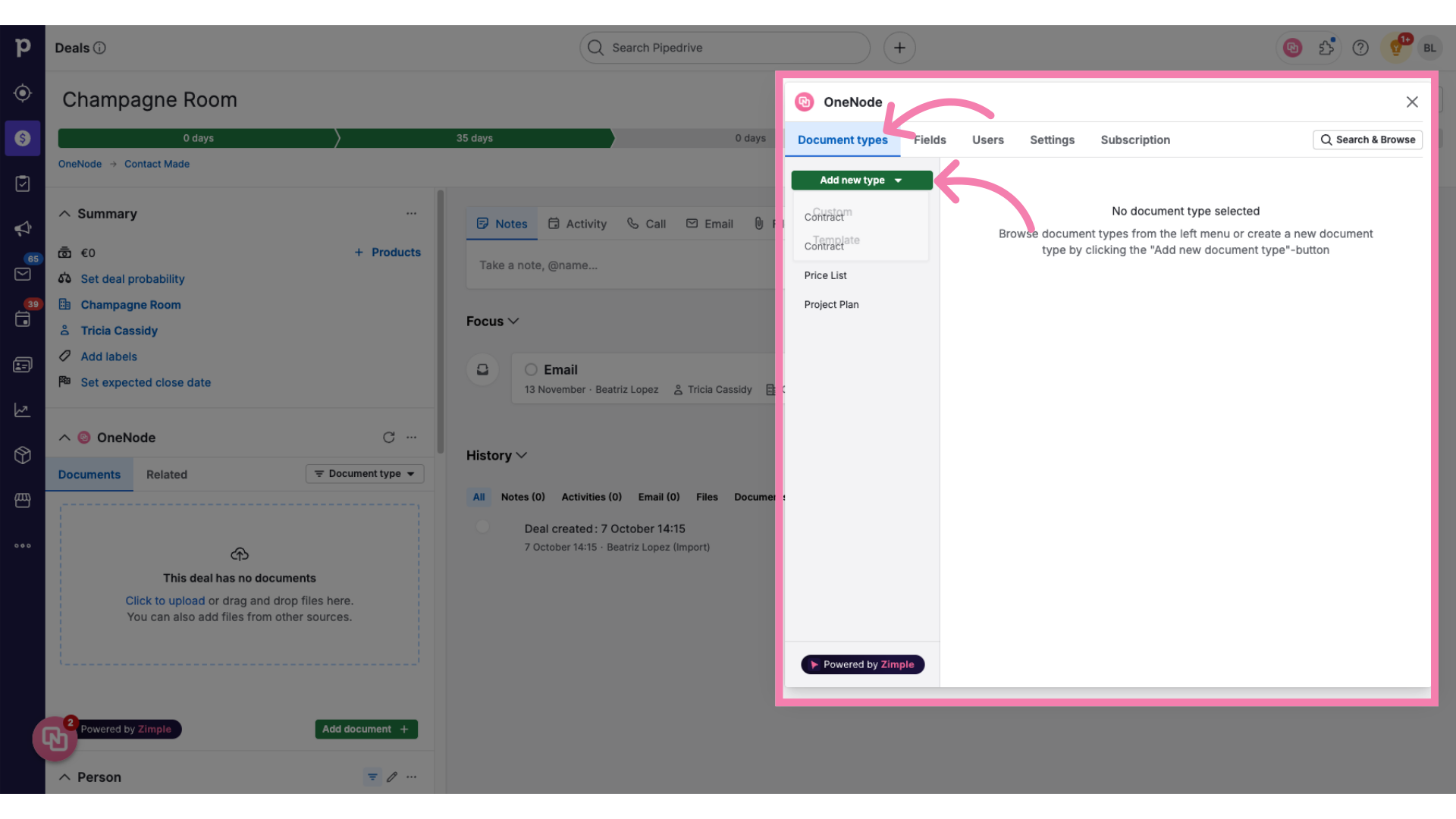The image size is (1456, 819).
Task: Mark the Email activity as done
Action: pyautogui.click(x=531, y=370)
